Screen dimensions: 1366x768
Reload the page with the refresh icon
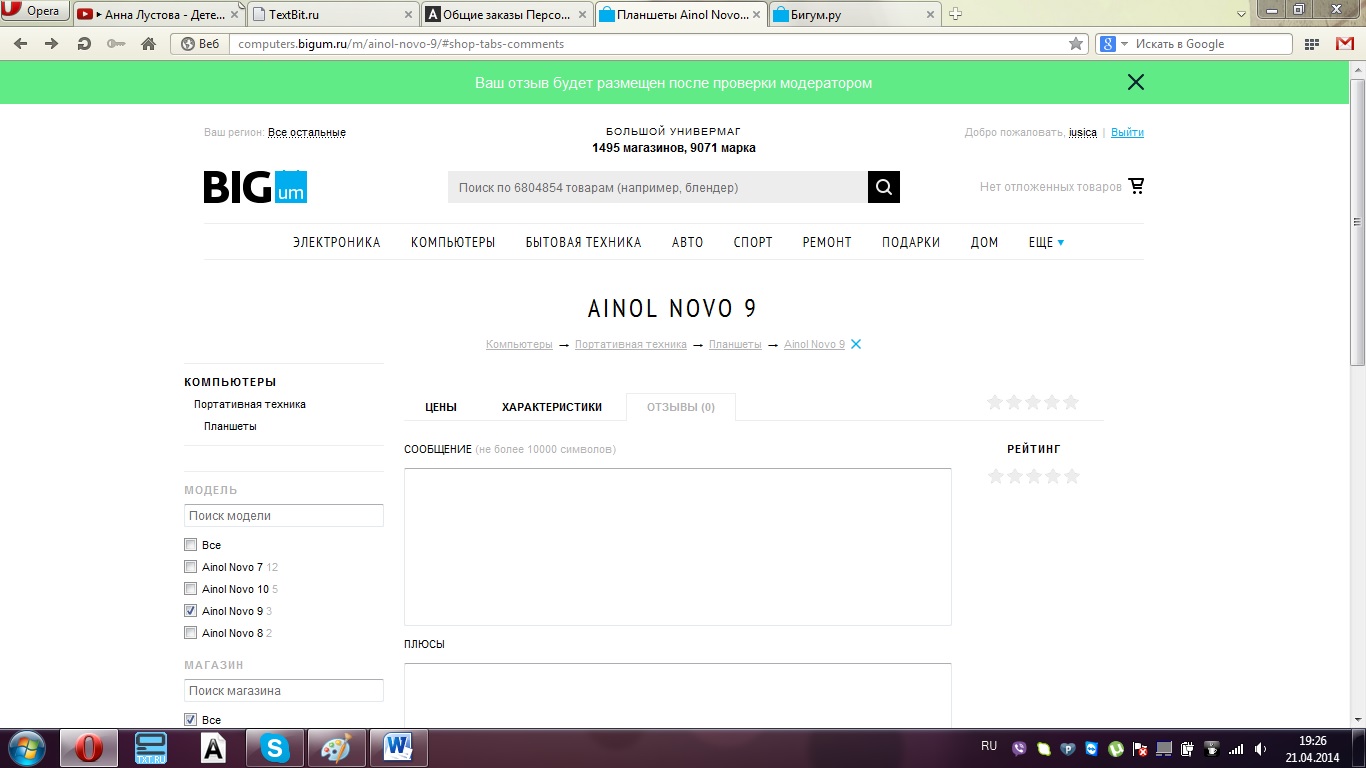point(84,44)
